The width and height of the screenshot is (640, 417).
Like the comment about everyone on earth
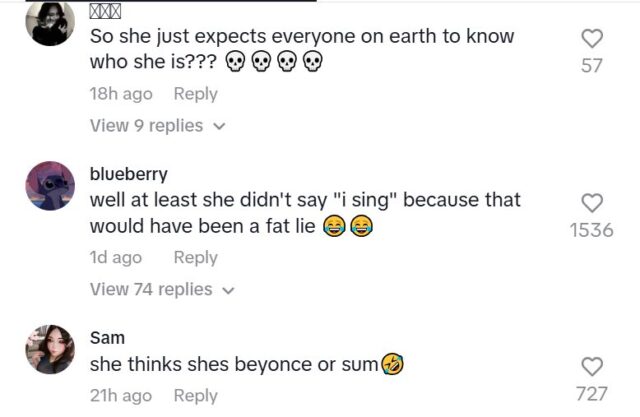[x=592, y=38]
